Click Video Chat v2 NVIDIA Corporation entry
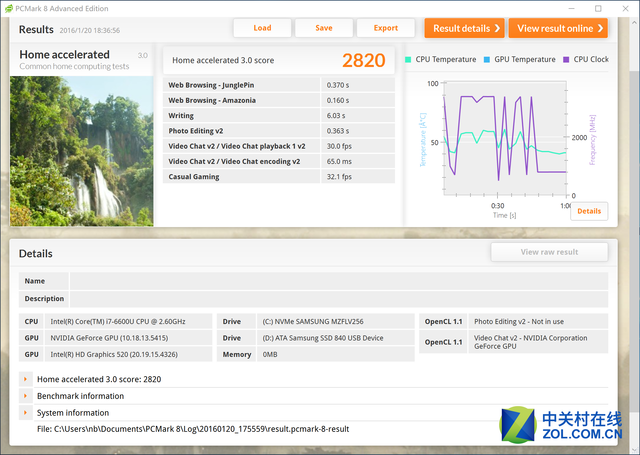This screenshot has width=640, height=455. [x=538, y=342]
